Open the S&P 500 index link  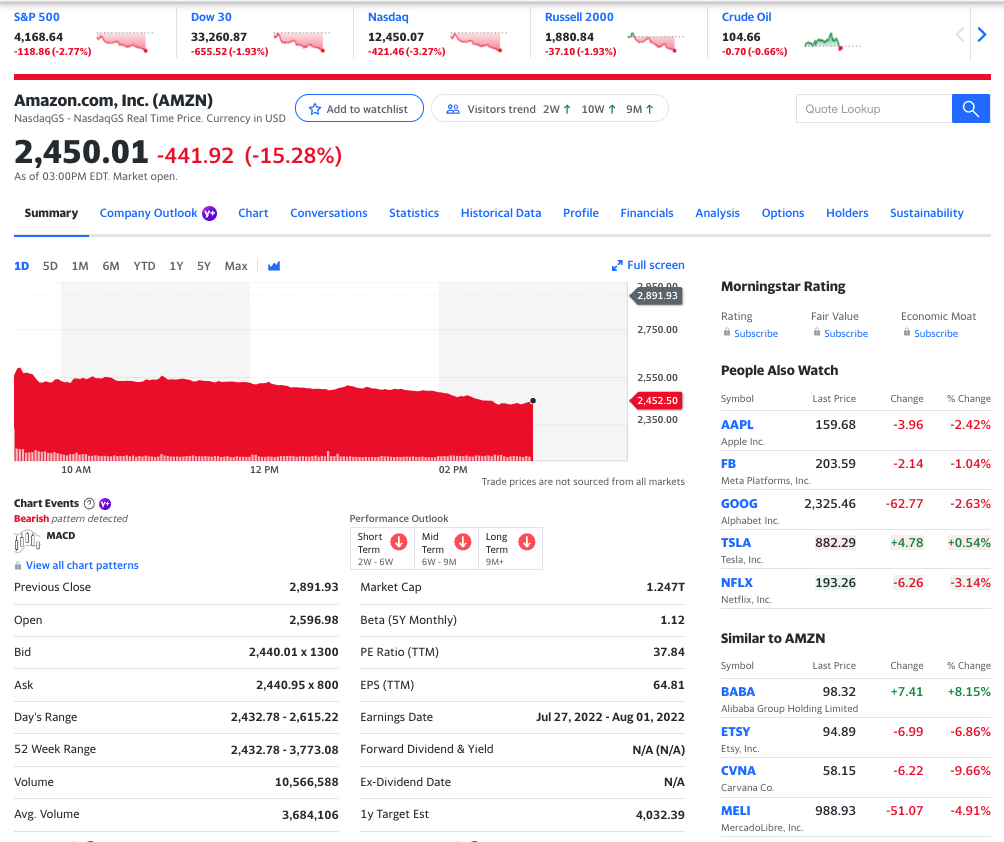pyautogui.click(x=36, y=17)
